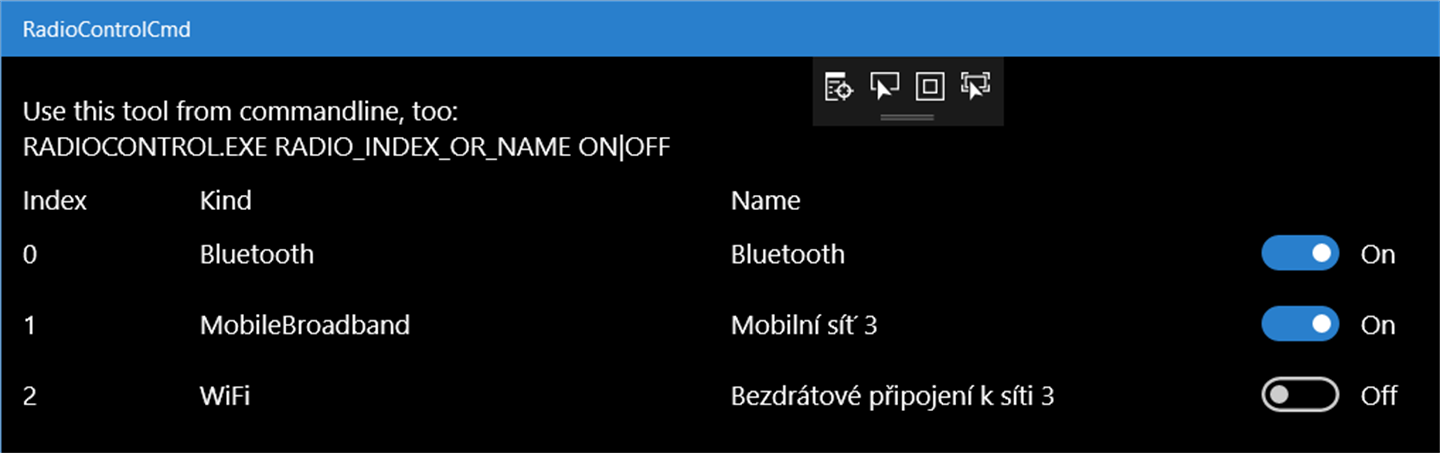Click the Mobilní síť 3 radio name
The image size is (1440, 453).
coord(803,325)
